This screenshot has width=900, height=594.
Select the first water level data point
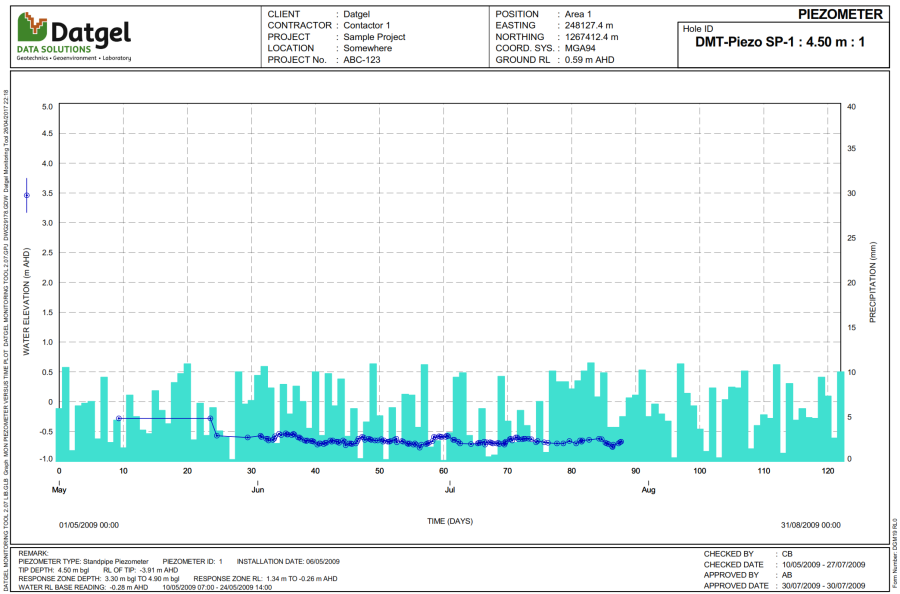click(x=119, y=418)
